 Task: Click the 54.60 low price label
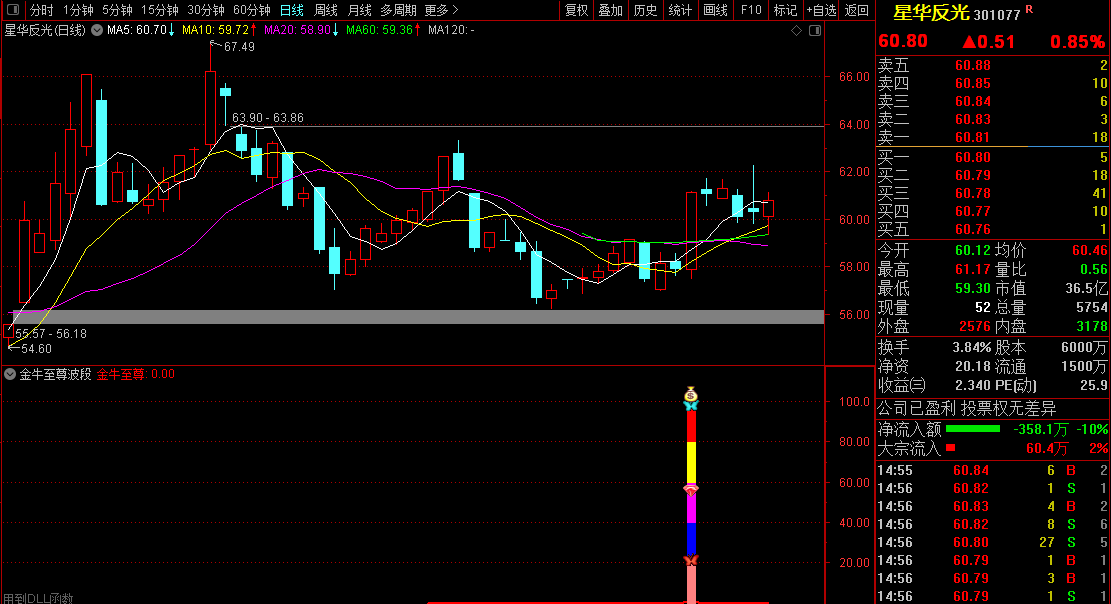pyautogui.click(x=36, y=349)
